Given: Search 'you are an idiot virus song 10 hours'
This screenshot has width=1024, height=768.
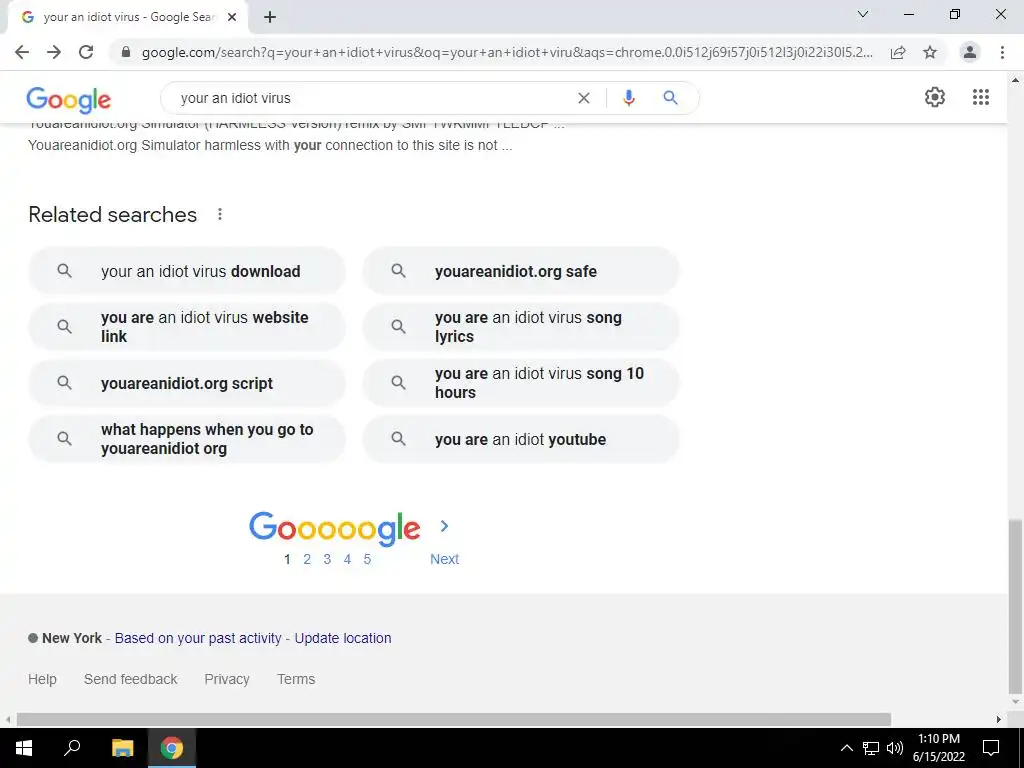Looking at the screenshot, I should click(x=520, y=383).
